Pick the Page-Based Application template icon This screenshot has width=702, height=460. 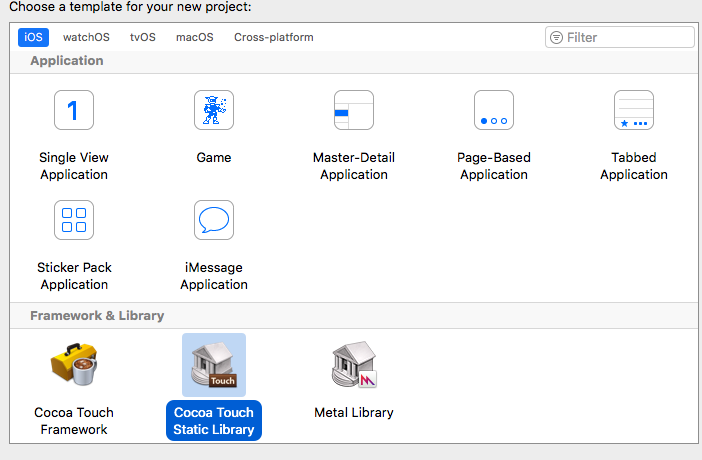click(494, 110)
